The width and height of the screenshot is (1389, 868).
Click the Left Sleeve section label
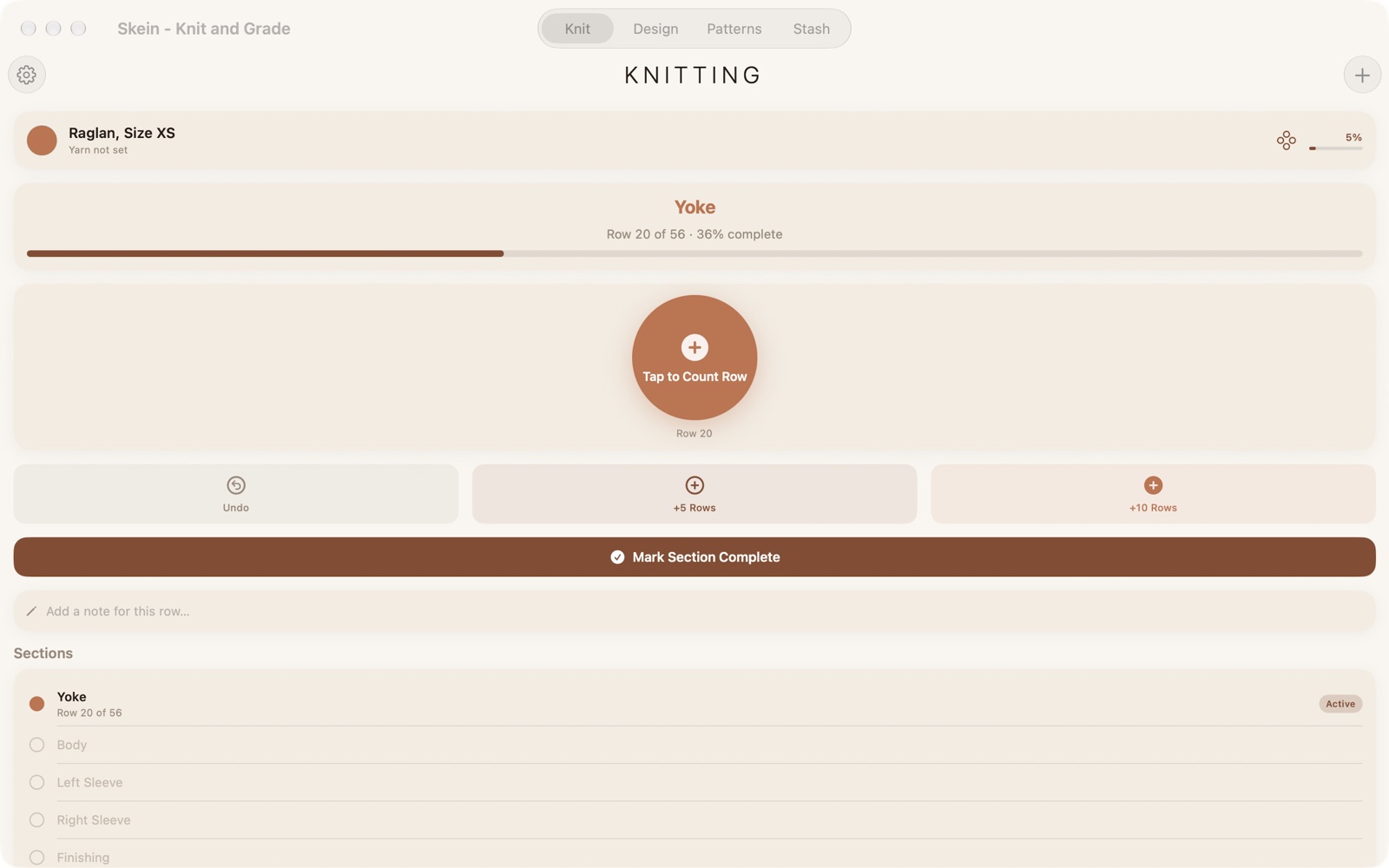89,782
